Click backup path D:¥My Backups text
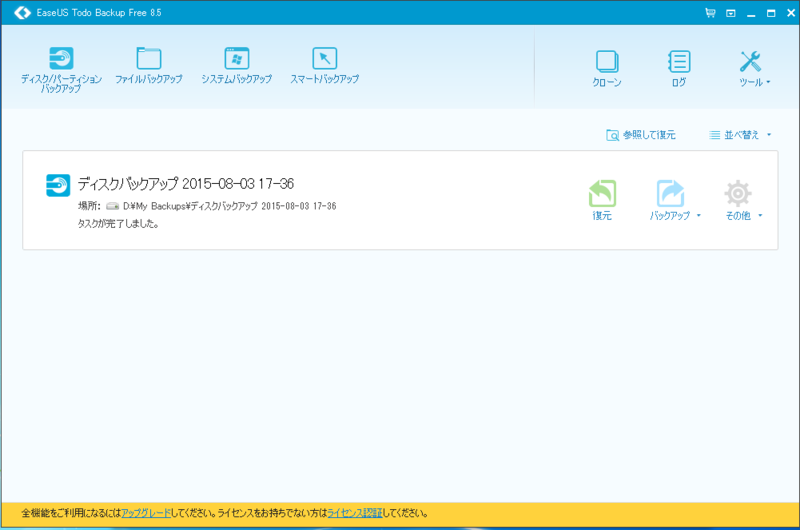This screenshot has width=800, height=530. 230,206
